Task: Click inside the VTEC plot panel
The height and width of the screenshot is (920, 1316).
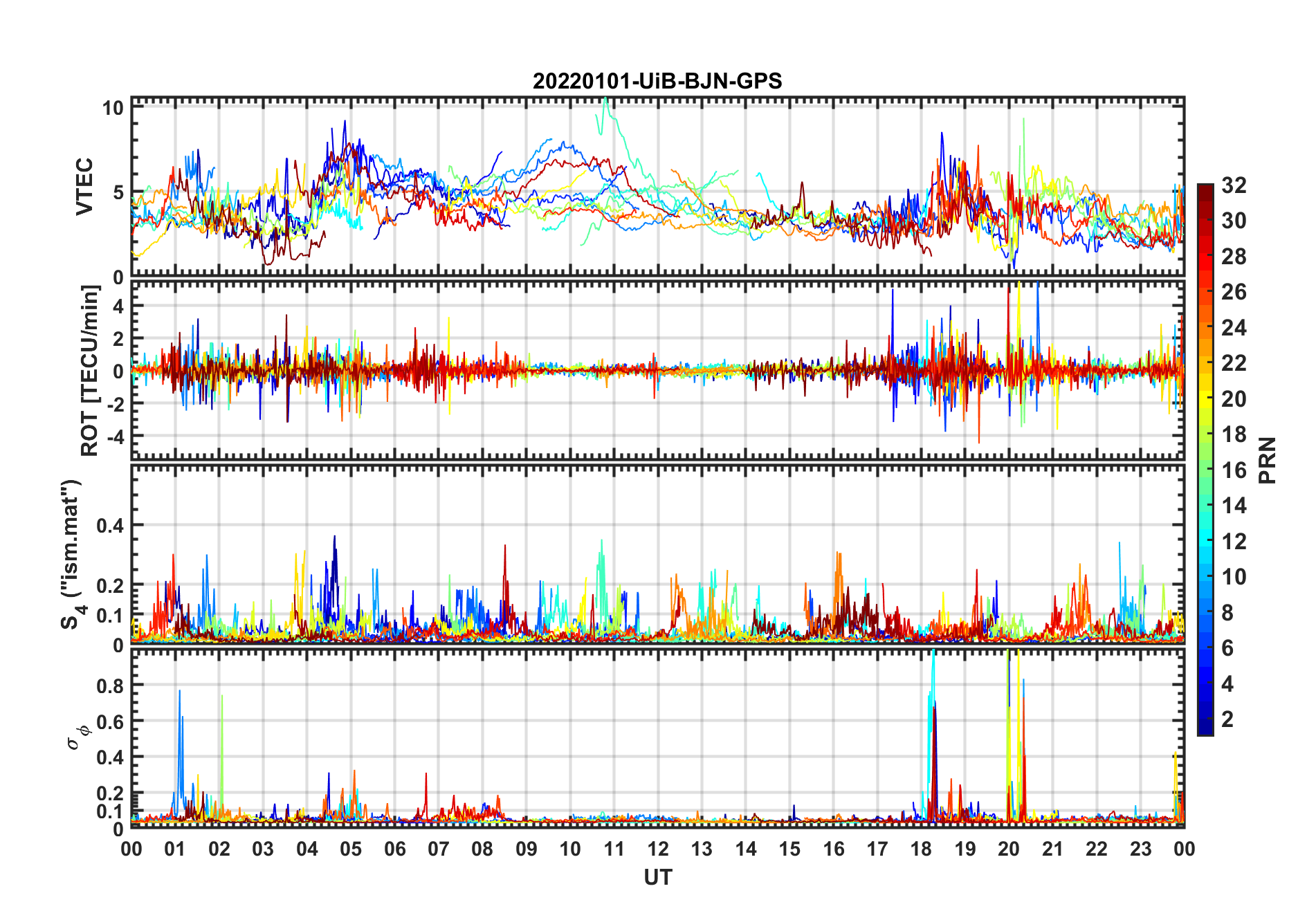Action: [658, 187]
